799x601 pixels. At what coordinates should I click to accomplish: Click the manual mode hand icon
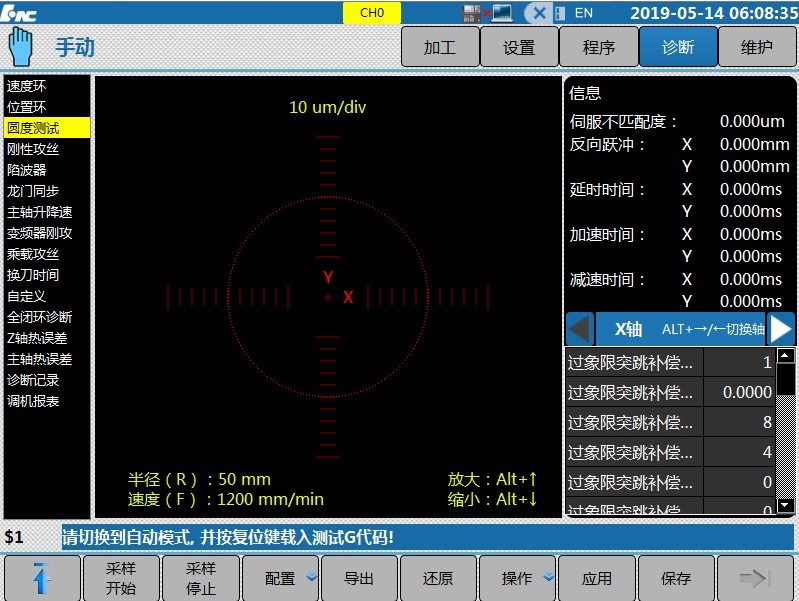[21, 47]
